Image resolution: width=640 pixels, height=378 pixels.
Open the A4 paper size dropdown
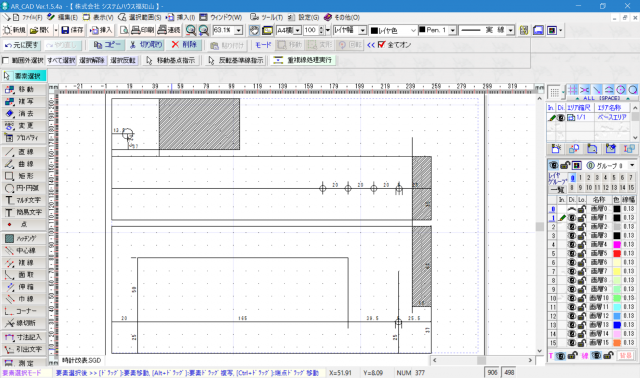pyautogui.click(x=298, y=31)
